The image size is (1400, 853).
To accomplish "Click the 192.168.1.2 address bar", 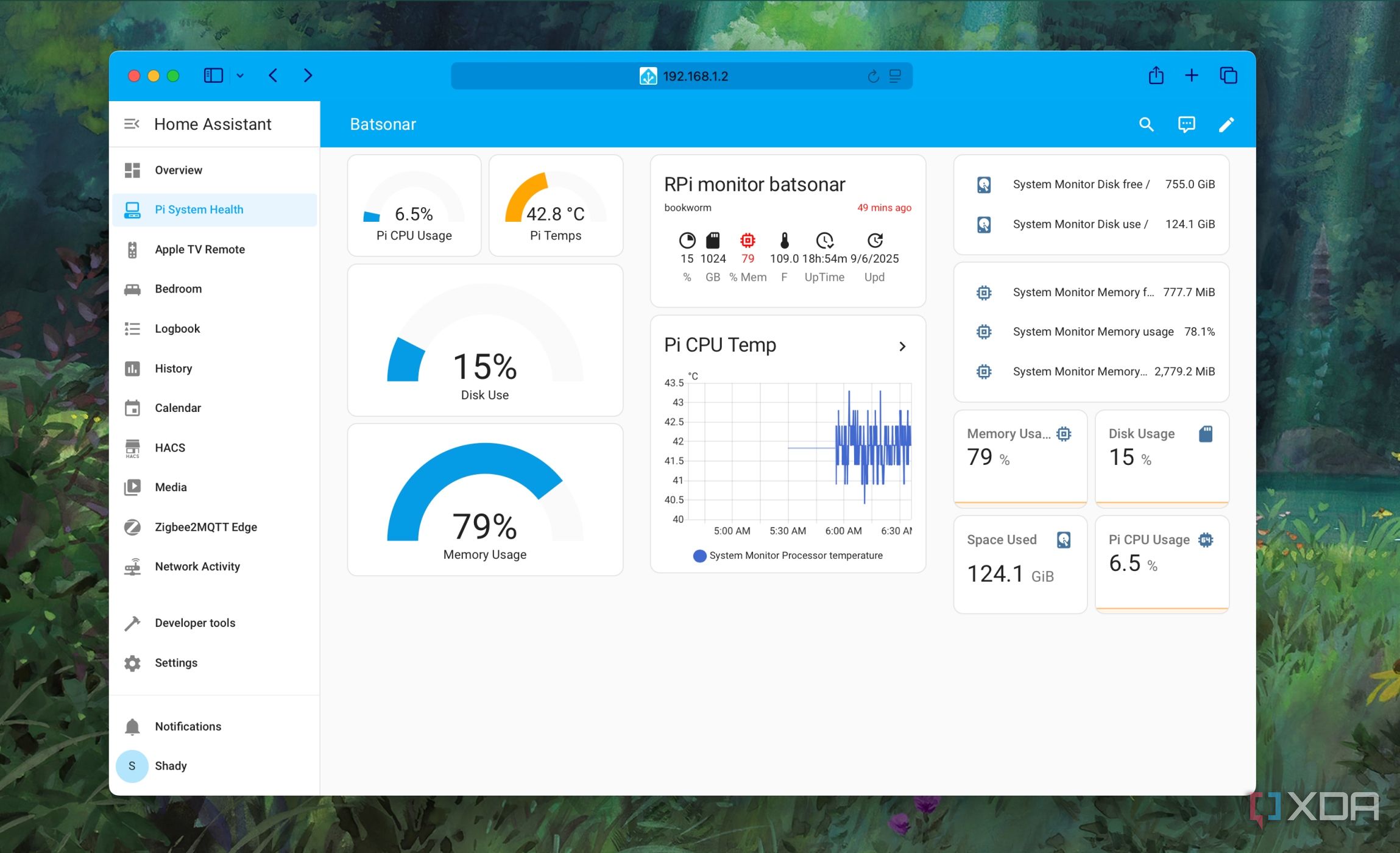I will [x=682, y=76].
